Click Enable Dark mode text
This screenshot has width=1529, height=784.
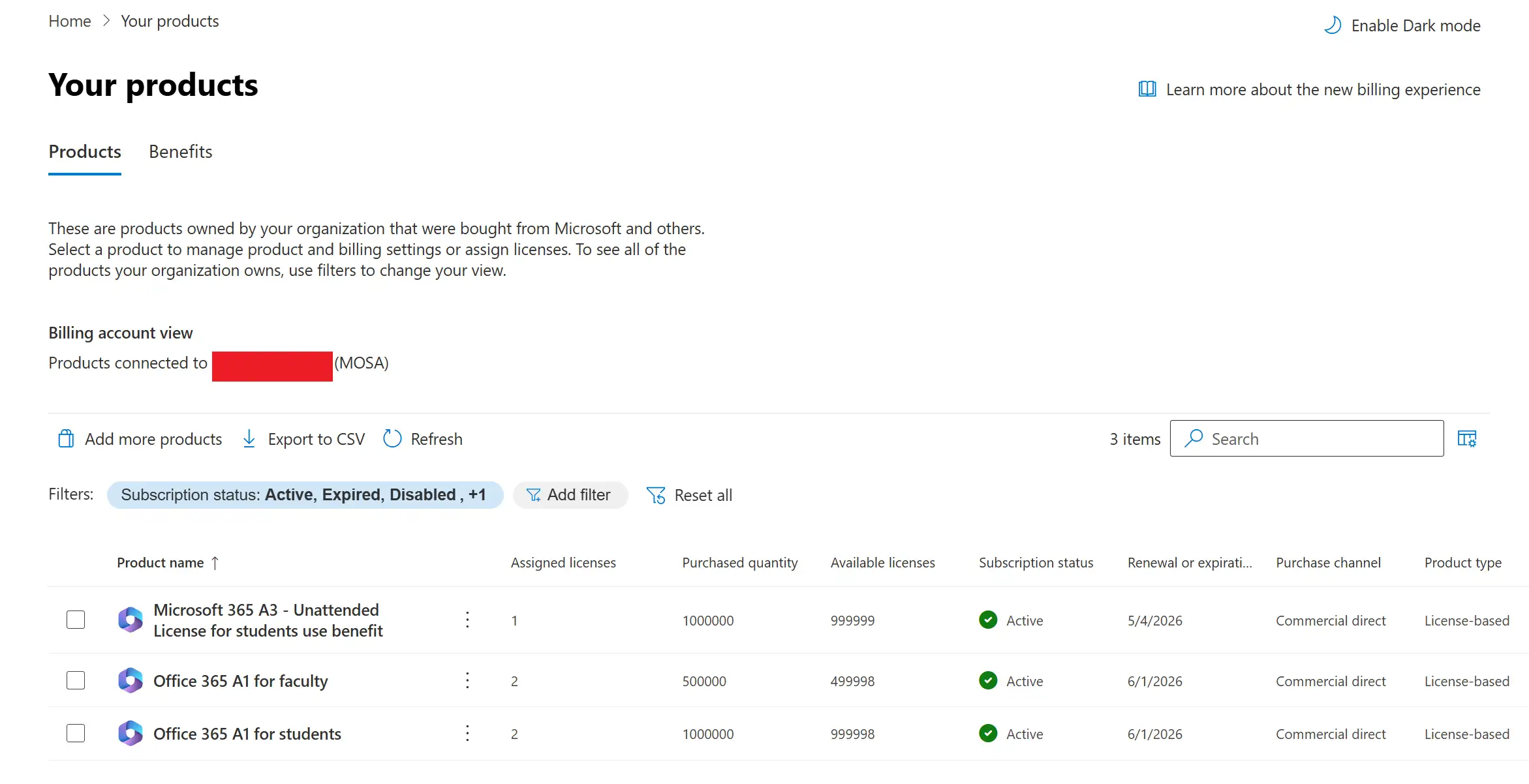click(x=1415, y=25)
